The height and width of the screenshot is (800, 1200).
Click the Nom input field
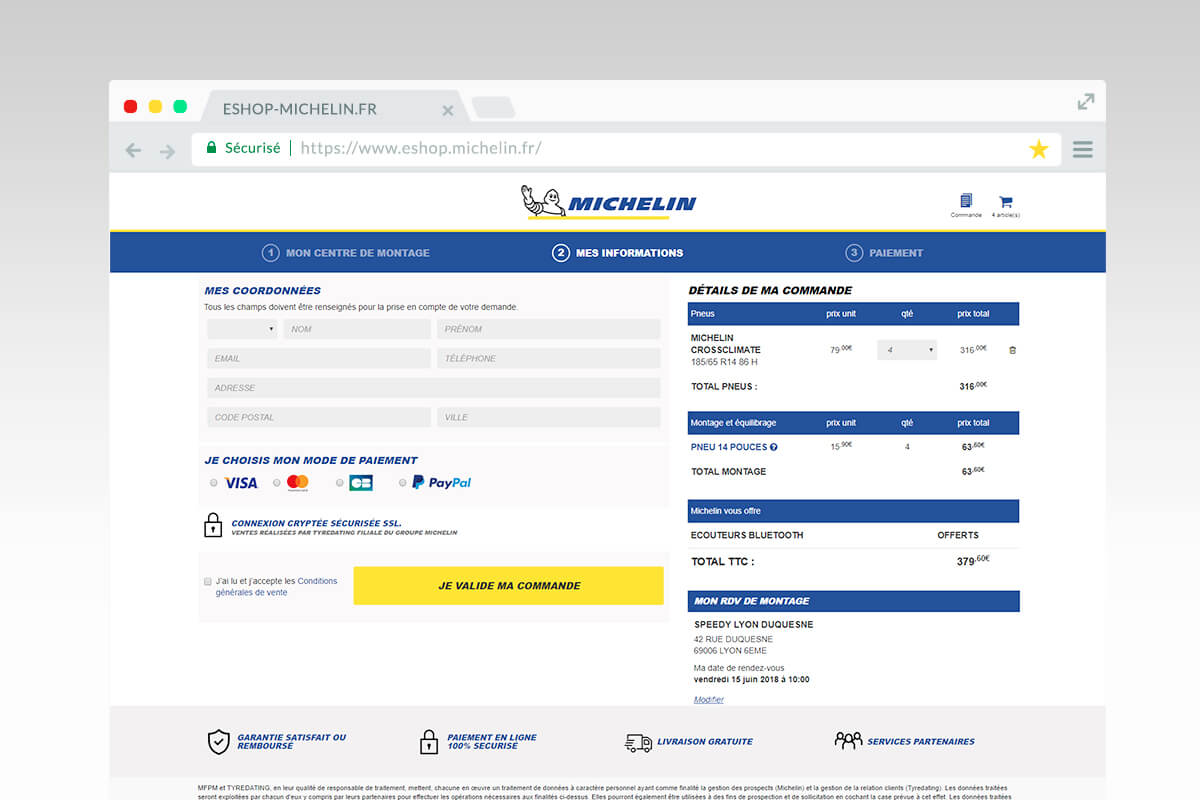coord(357,329)
